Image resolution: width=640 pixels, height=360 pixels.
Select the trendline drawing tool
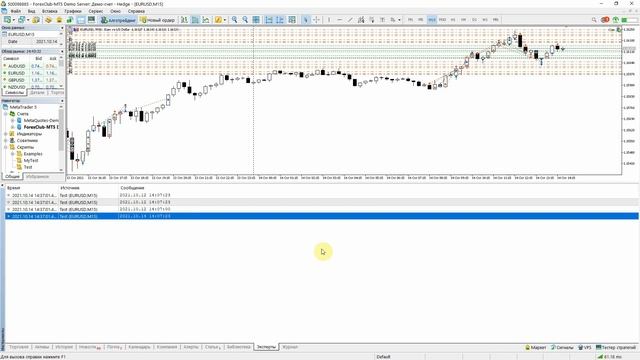tap(350, 20)
